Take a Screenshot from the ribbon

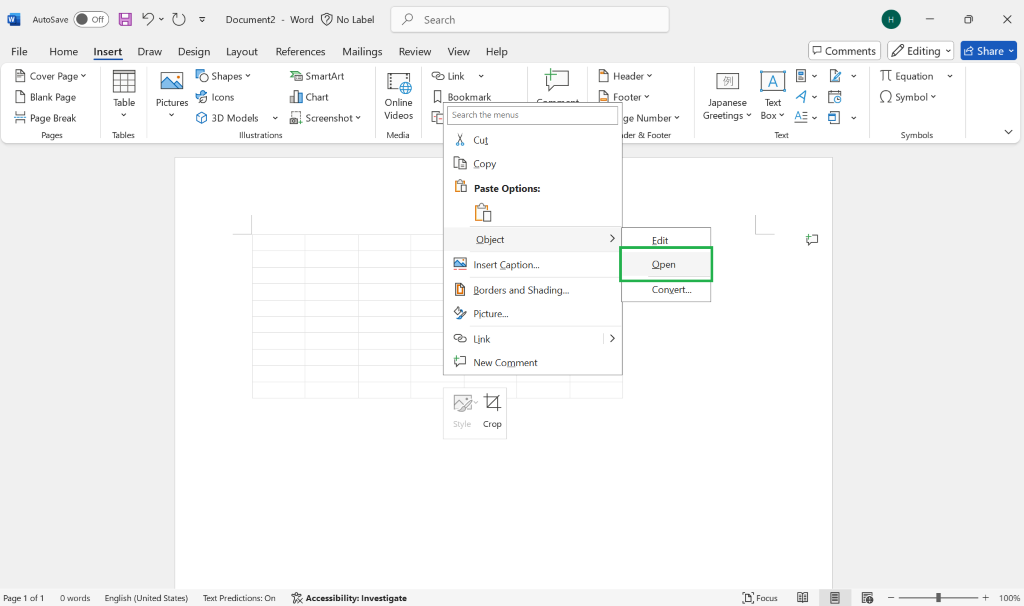[x=325, y=118]
